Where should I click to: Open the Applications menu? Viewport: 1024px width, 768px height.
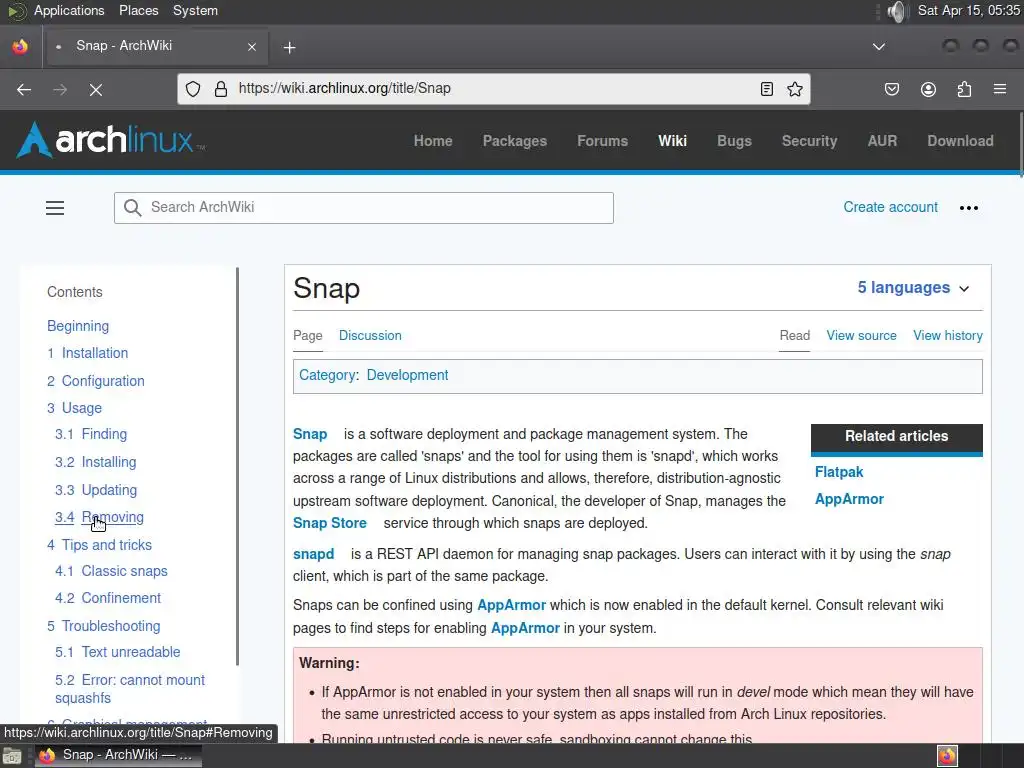[x=69, y=10]
